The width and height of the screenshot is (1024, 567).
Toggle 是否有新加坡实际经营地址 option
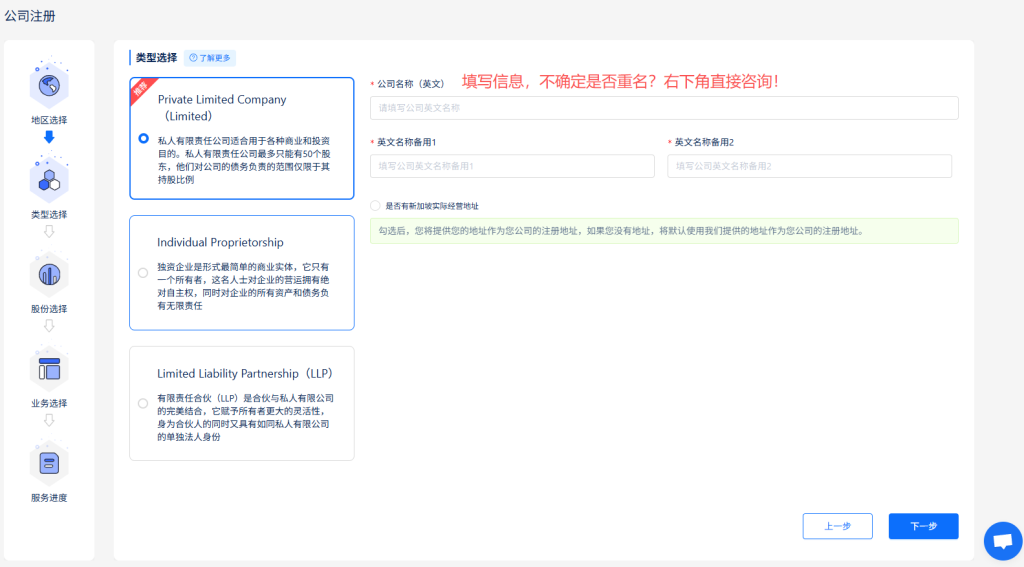click(x=375, y=206)
